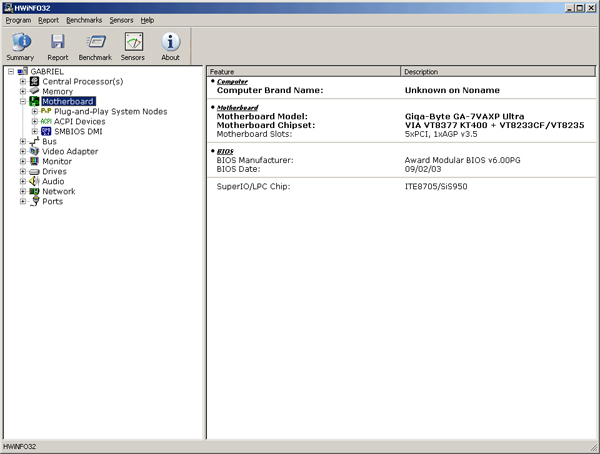This screenshot has width=600, height=454.
Task: Expand the Memory node
Action: [23, 91]
